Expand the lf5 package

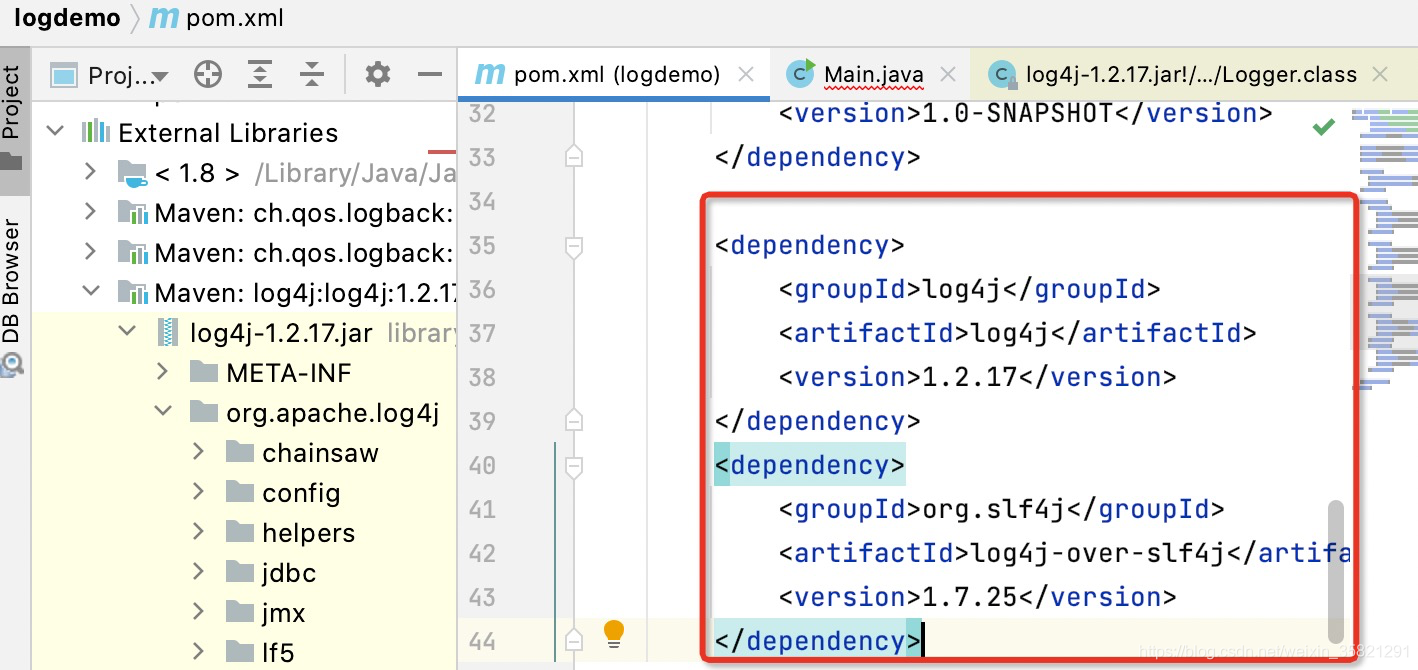pyautogui.click(x=199, y=652)
